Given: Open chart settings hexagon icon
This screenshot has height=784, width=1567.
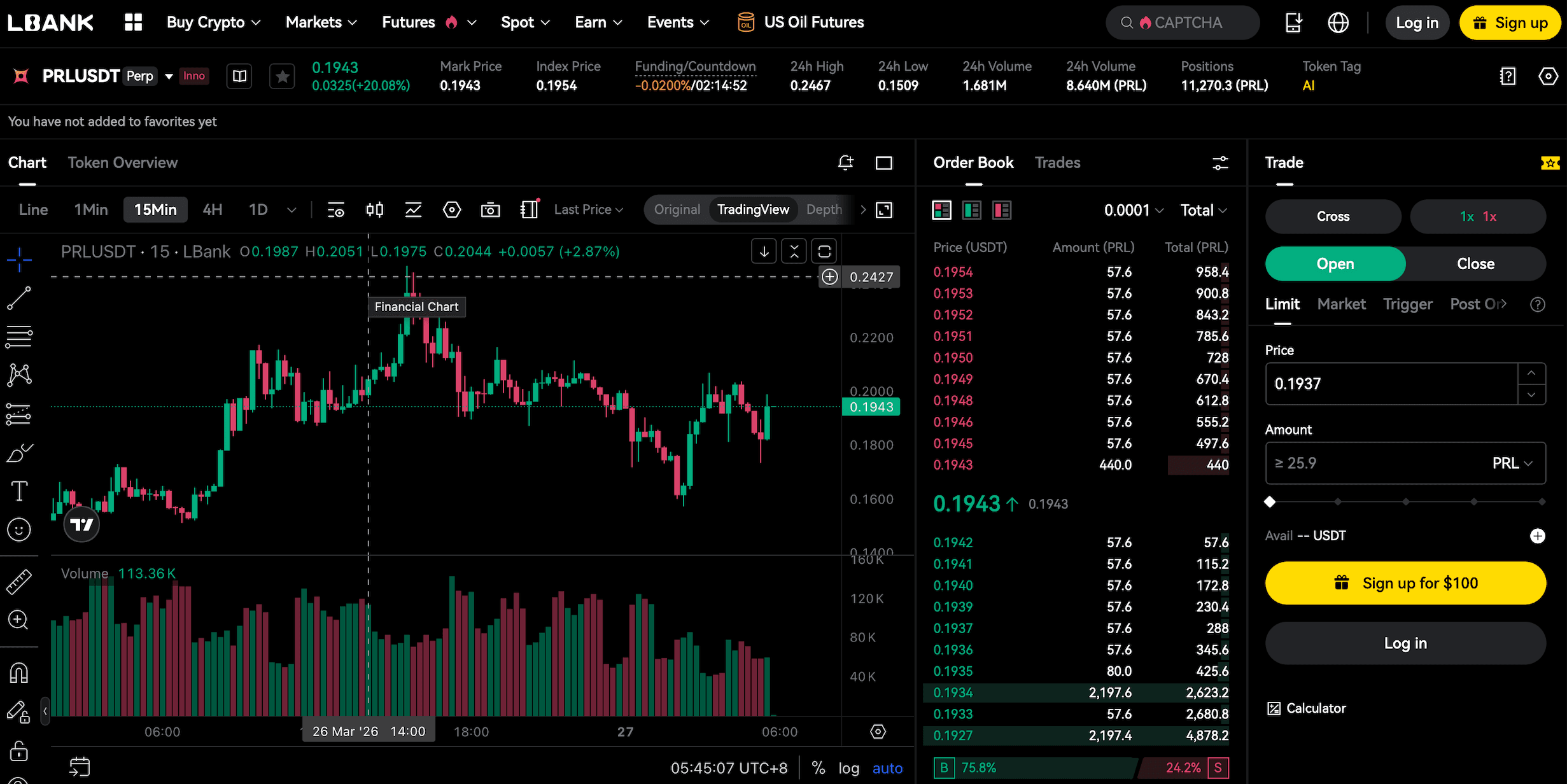Looking at the screenshot, I should click(452, 209).
